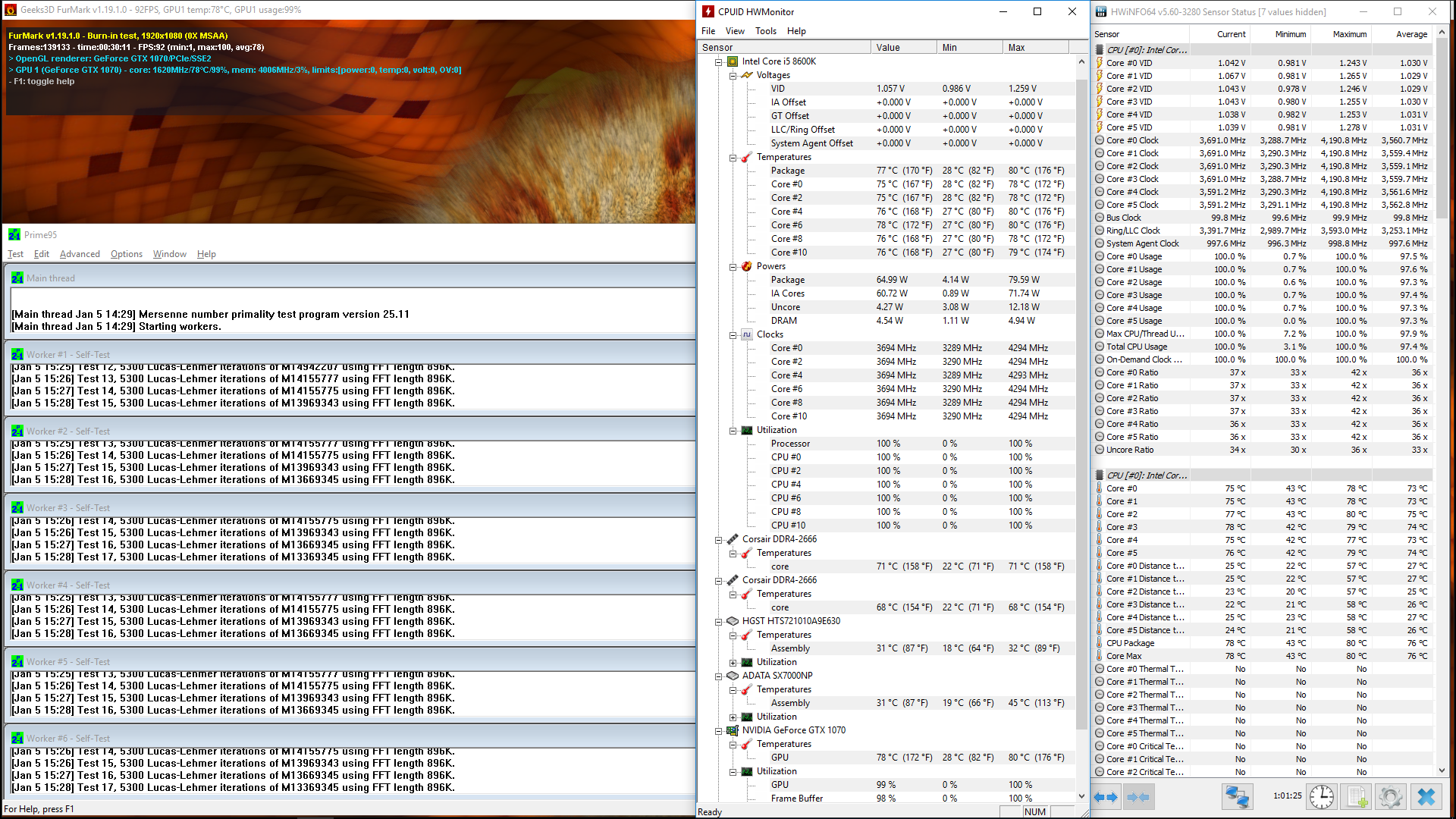Click the Powers flame icon in HWMonitor
Image resolution: width=1456 pixels, height=819 pixels.
click(747, 266)
